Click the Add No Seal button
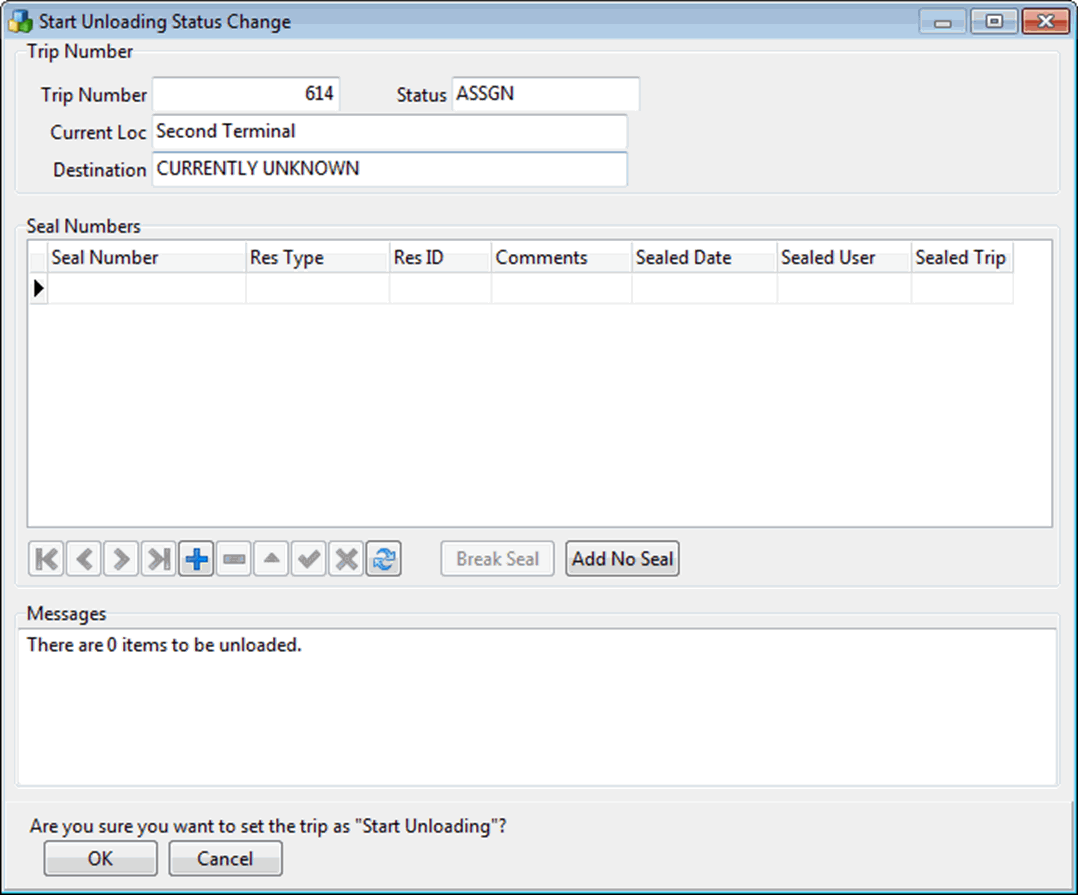The height and width of the screenshot is (895, 1078). (x=622, y=558)
